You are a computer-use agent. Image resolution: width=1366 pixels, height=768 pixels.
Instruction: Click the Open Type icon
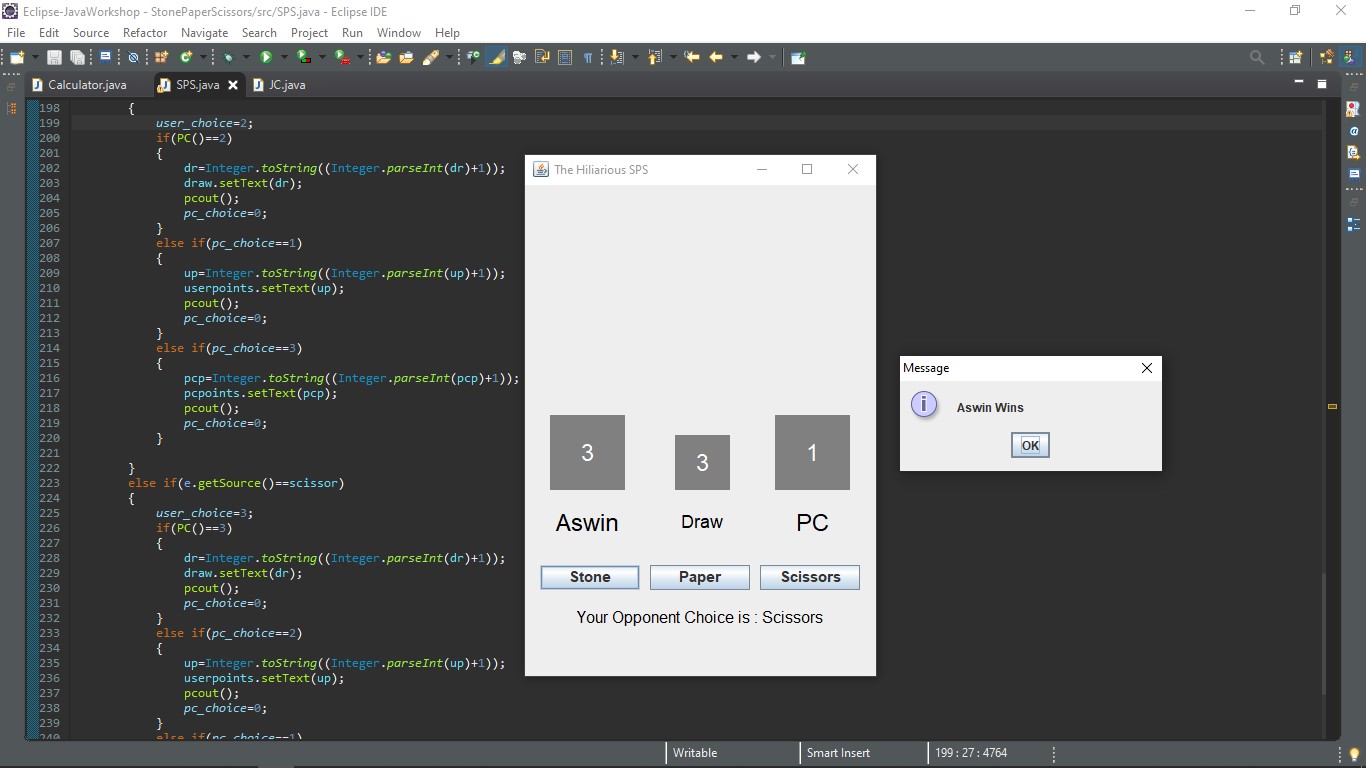(383, 58)
